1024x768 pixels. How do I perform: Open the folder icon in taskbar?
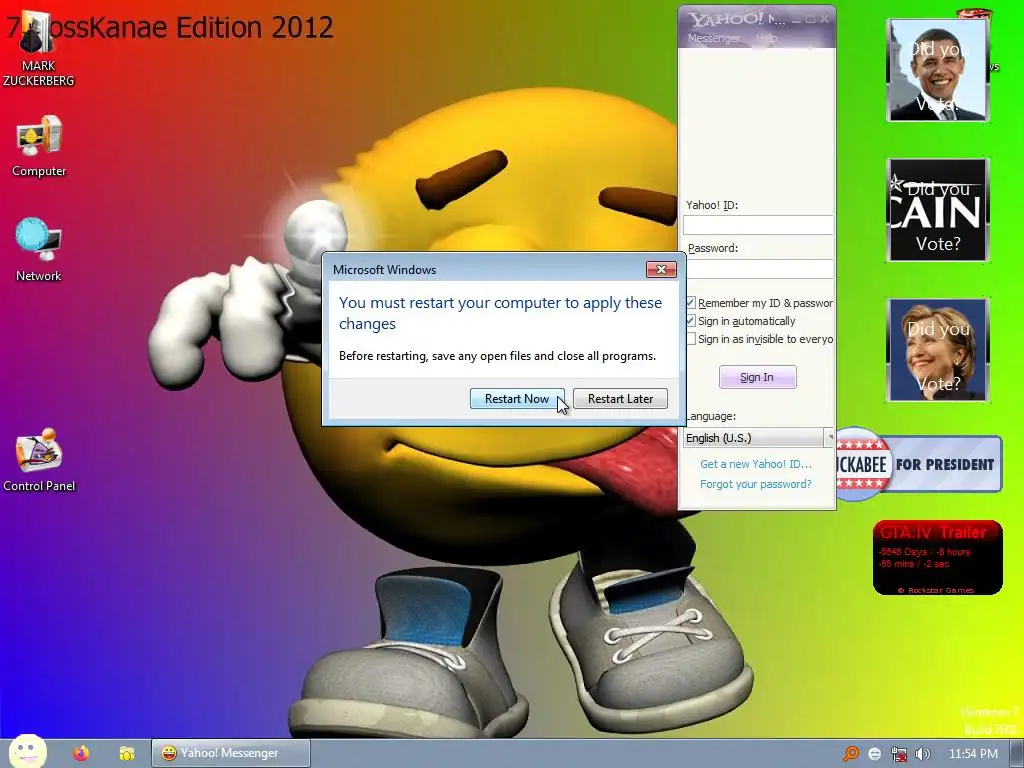coord(127,753)
